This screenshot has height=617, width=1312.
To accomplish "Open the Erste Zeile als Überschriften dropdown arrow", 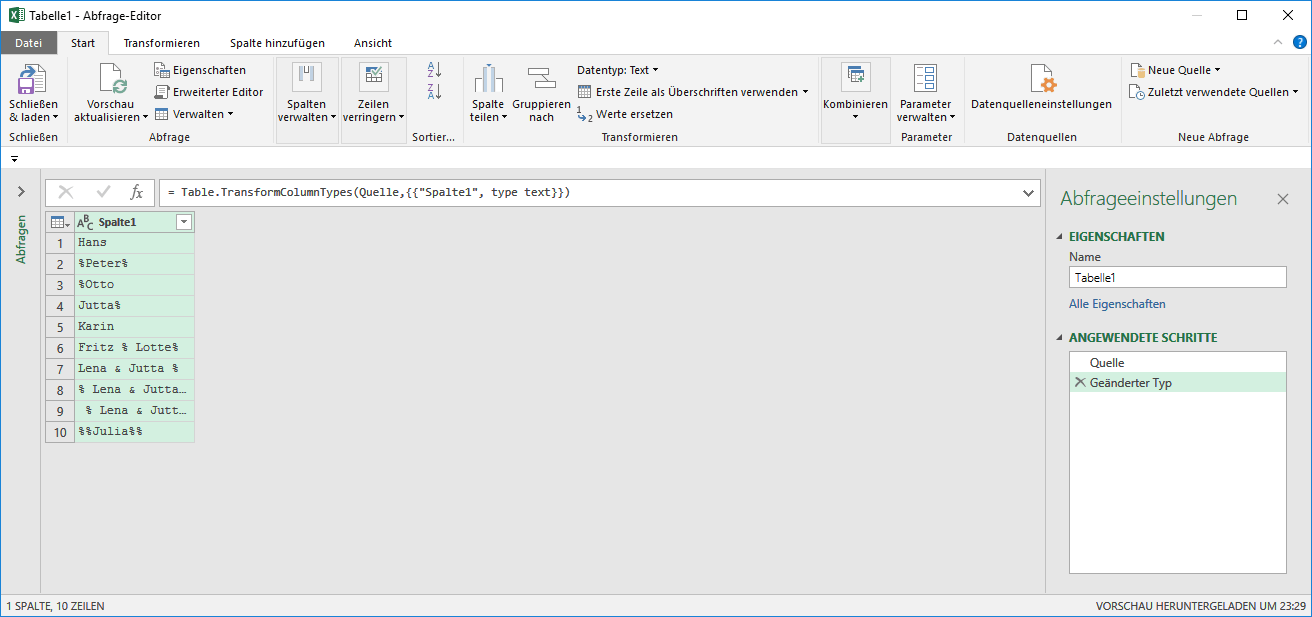I will [805, 92].
